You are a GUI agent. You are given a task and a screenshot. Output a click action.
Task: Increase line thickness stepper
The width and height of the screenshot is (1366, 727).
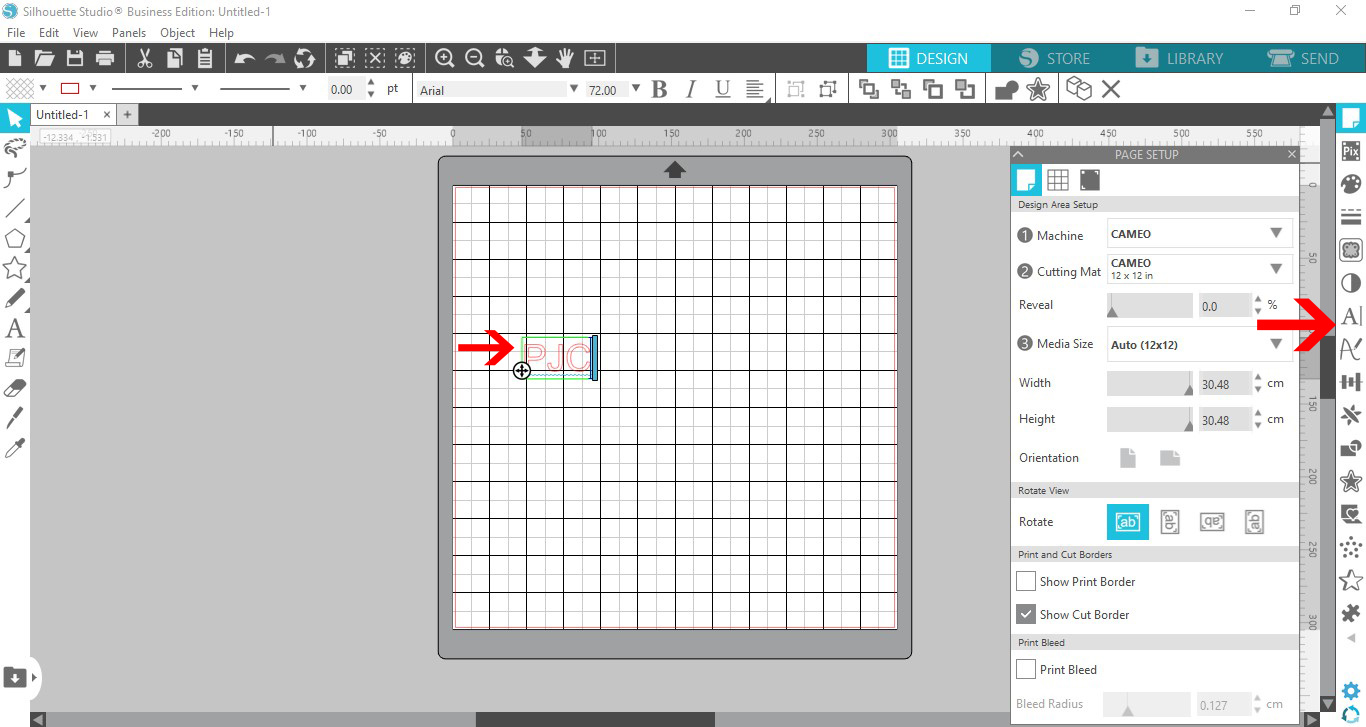tap(371, 83)
